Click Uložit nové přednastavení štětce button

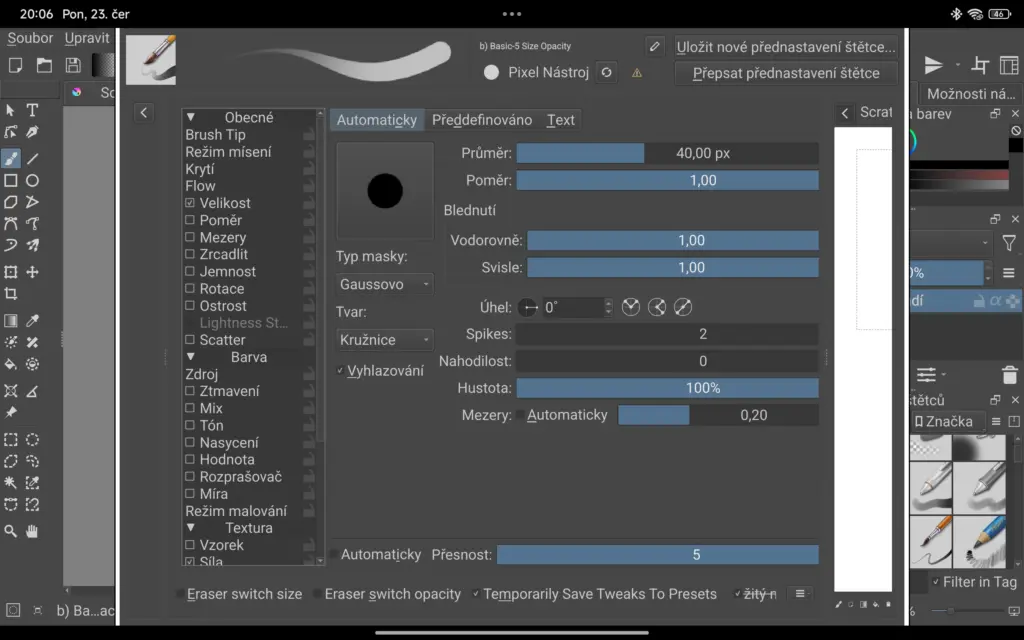pos(785,46)
